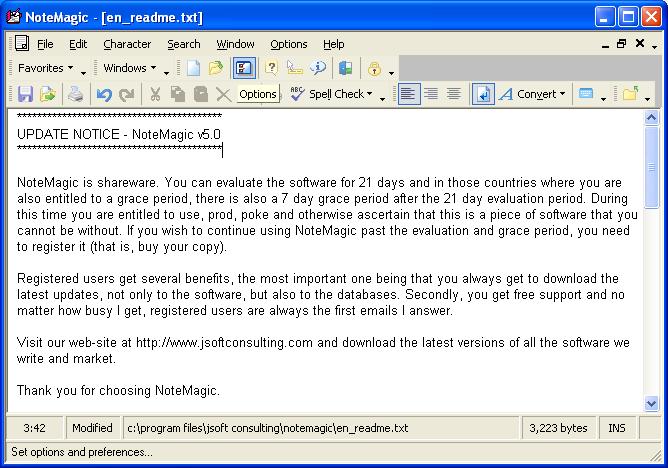Copy the selection with the copy icon
This screenshot has width=668, height=468.
pyautogui.click(x=178, y=94)
